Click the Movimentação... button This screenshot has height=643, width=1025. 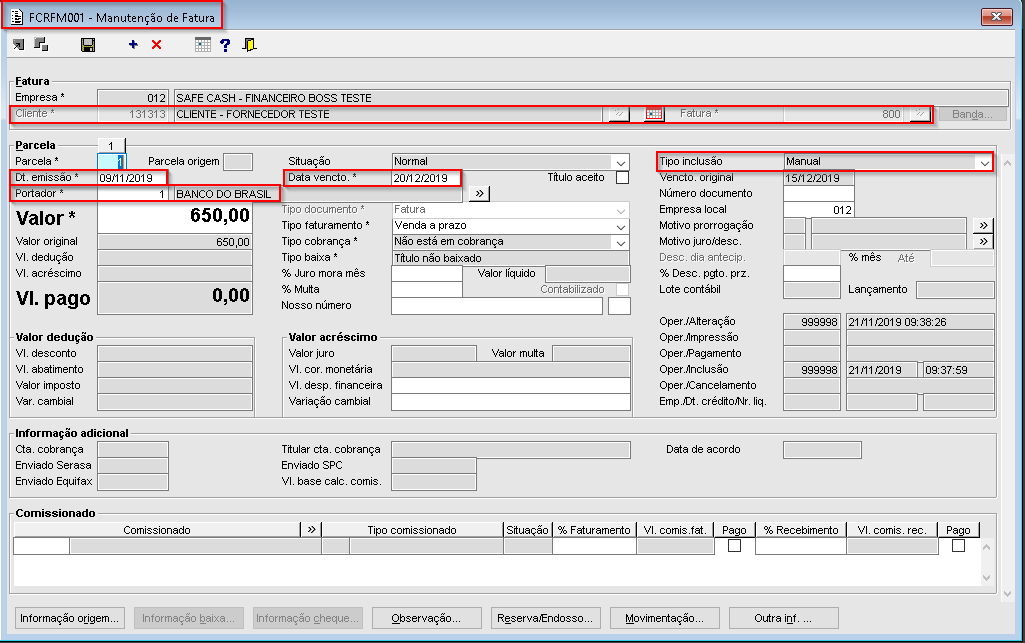(x=664, y=618)
